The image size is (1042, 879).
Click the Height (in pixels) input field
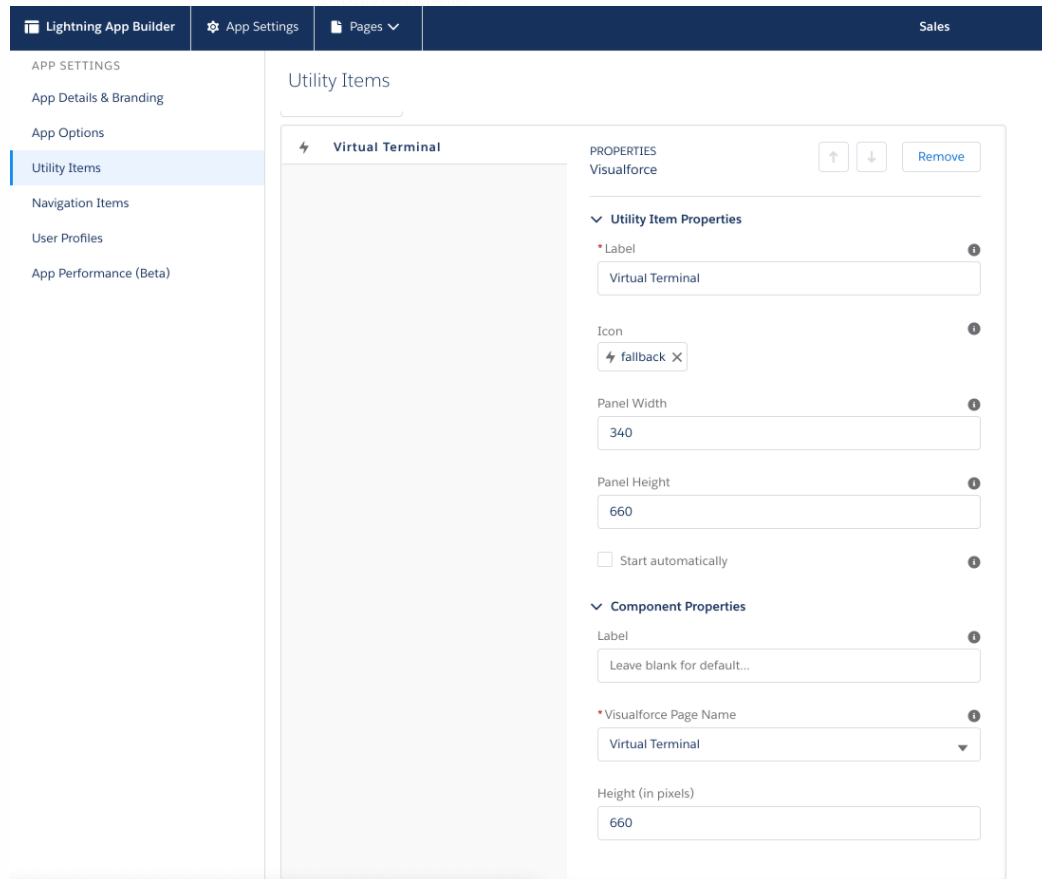coord(788,823)
